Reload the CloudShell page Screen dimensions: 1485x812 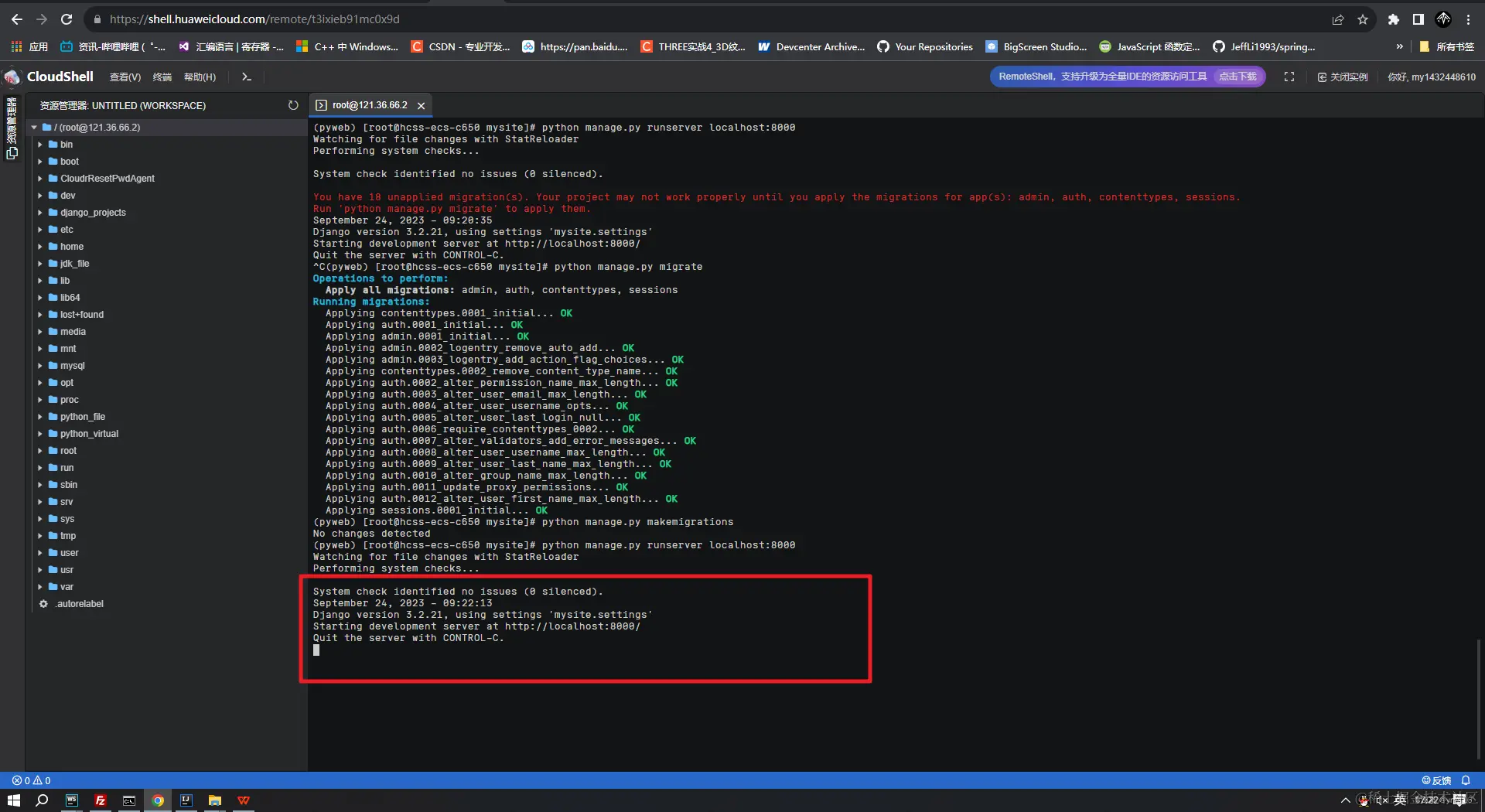[67, 19]
